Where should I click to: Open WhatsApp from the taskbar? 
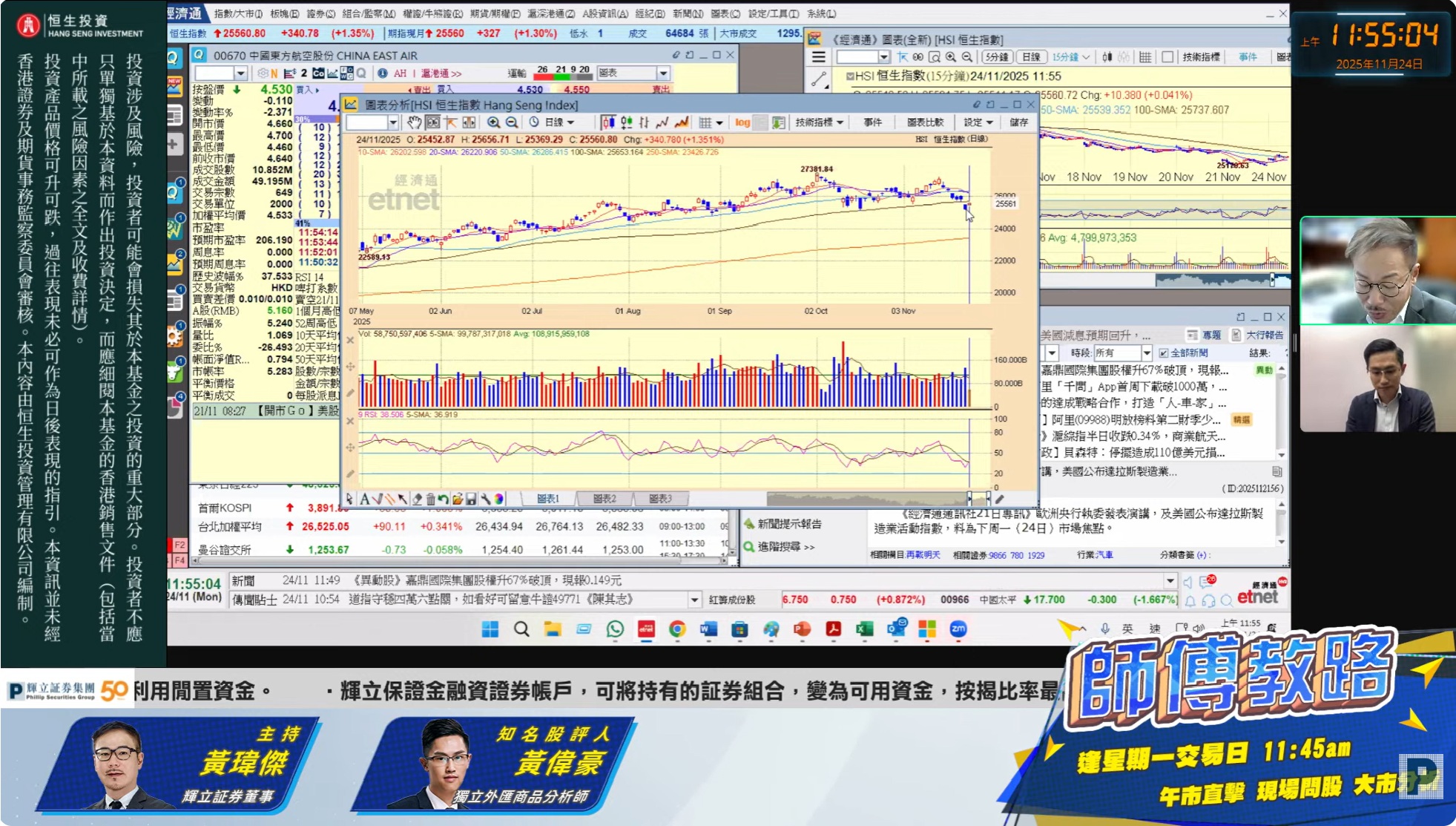coord(615,629)
